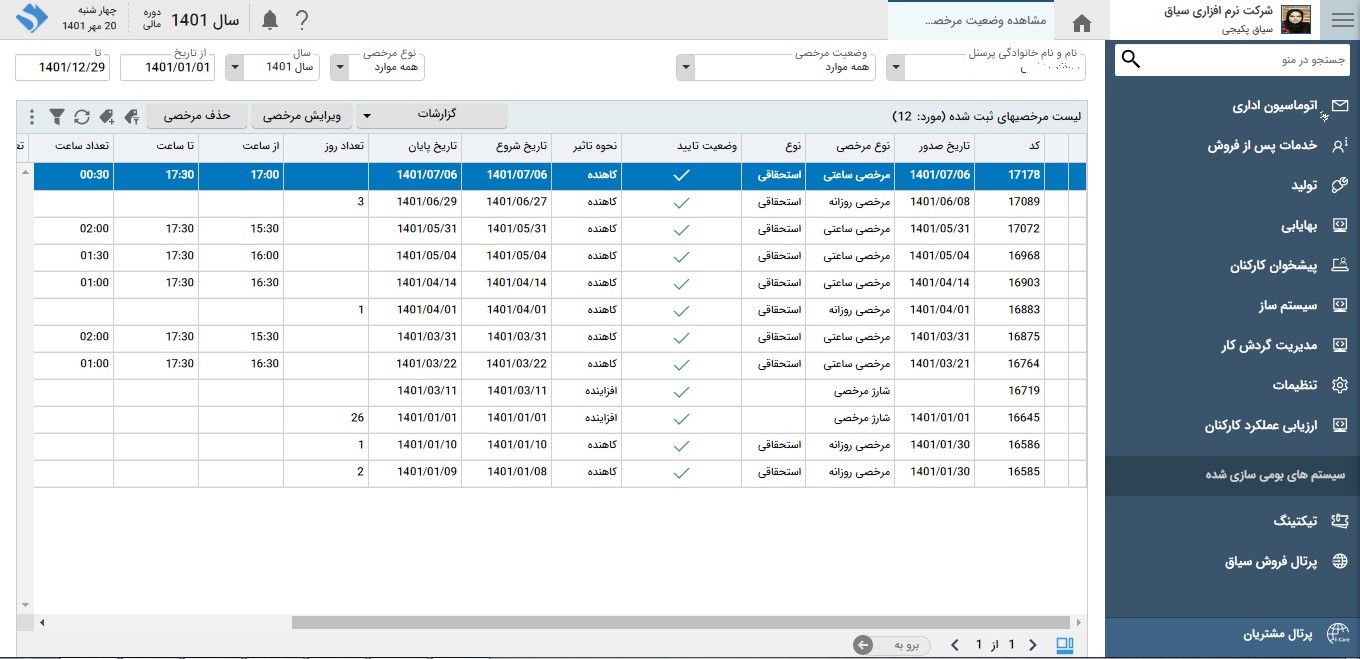Open the سال 1401 year dropdown
The width and height of the screenshot is (1360, 659).
pyautogui.click(x=235, y=68)
